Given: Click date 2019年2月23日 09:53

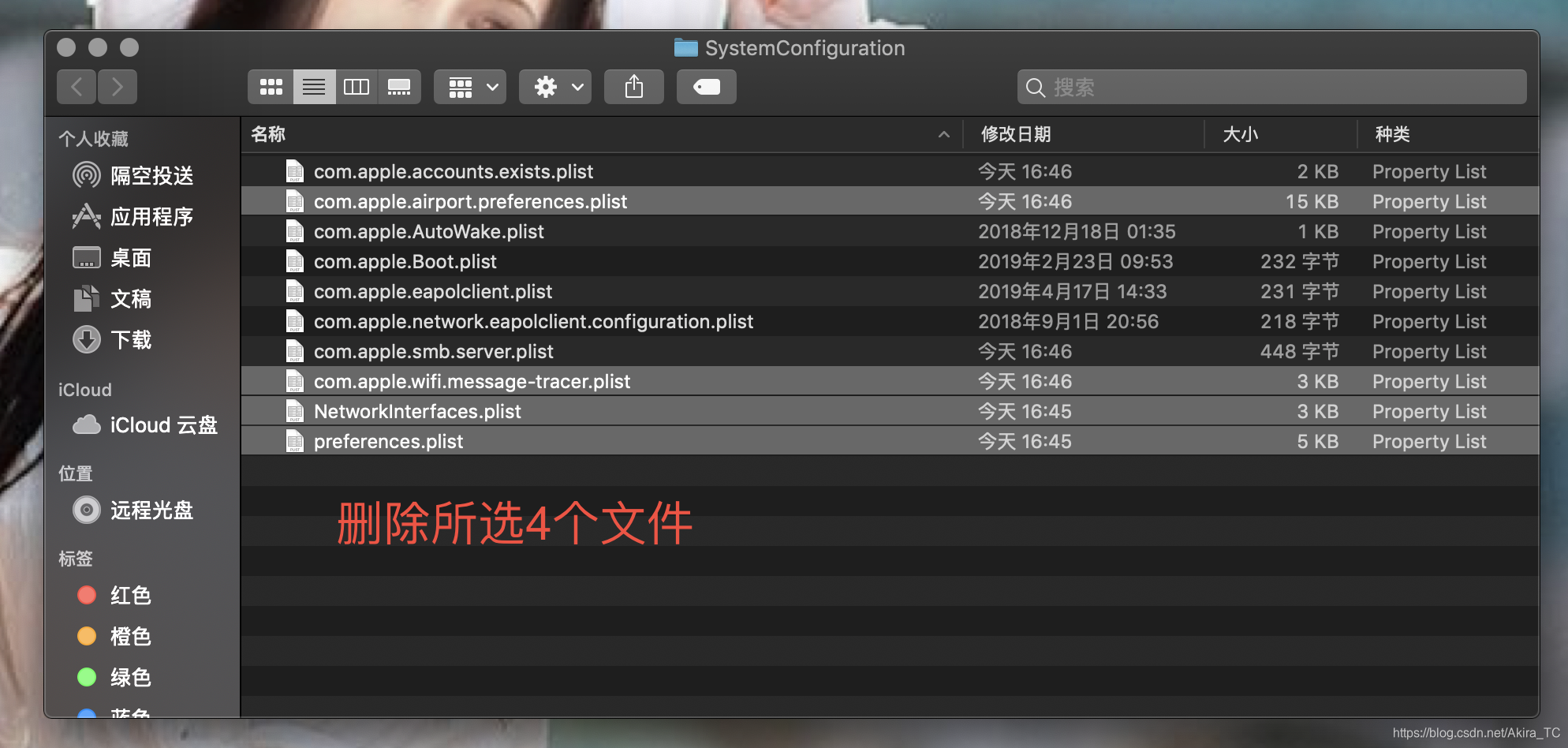Looking at the screenshot, I should (x=1076, y=261).
